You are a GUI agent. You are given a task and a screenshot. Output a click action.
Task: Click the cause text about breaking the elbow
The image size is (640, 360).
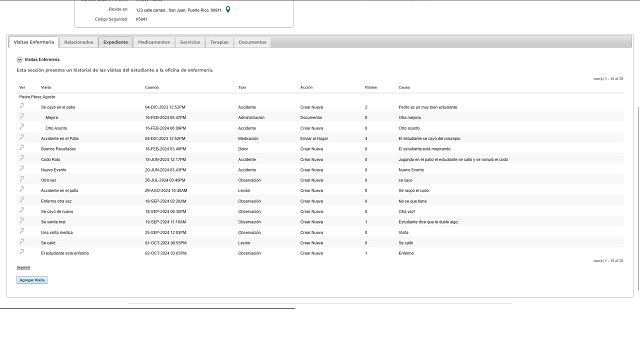tap(453, 160)
